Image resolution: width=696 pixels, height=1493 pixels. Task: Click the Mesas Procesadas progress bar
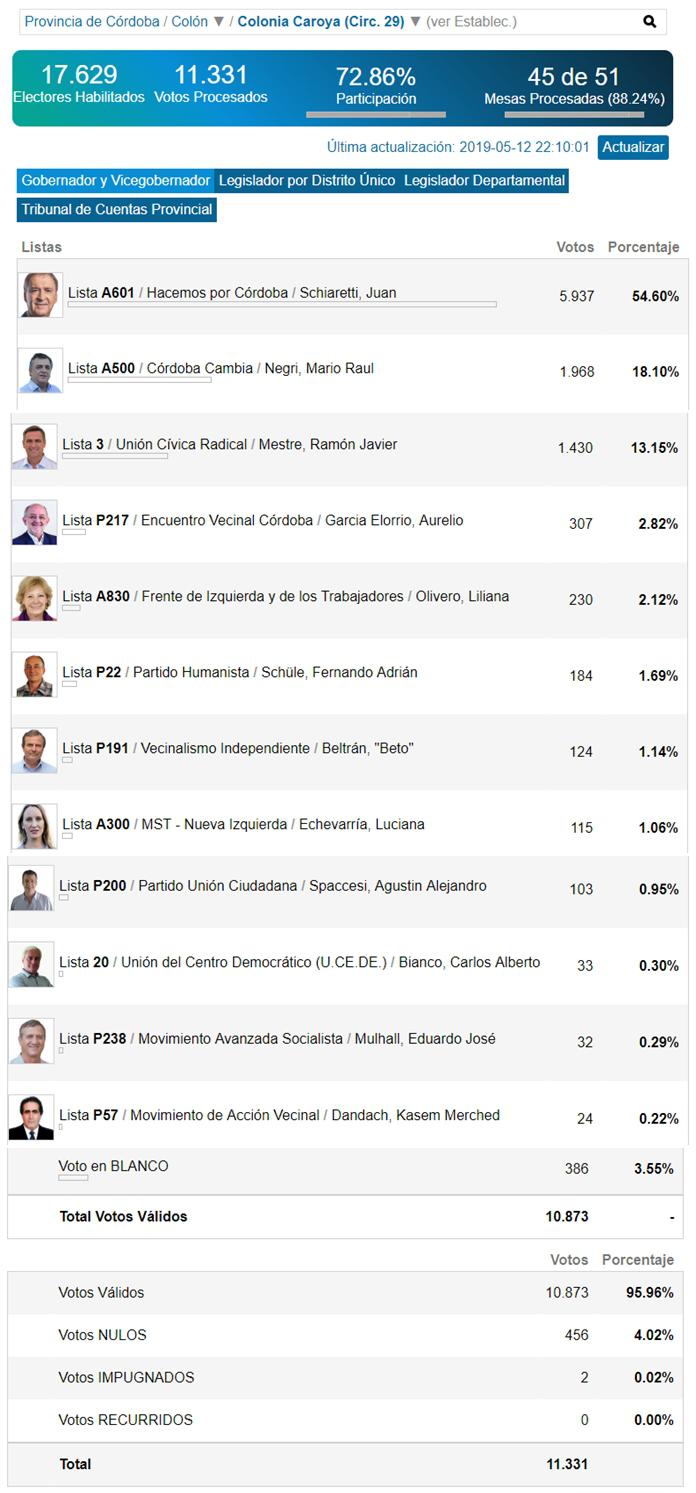pyautogui.click(x=574, y=114)
